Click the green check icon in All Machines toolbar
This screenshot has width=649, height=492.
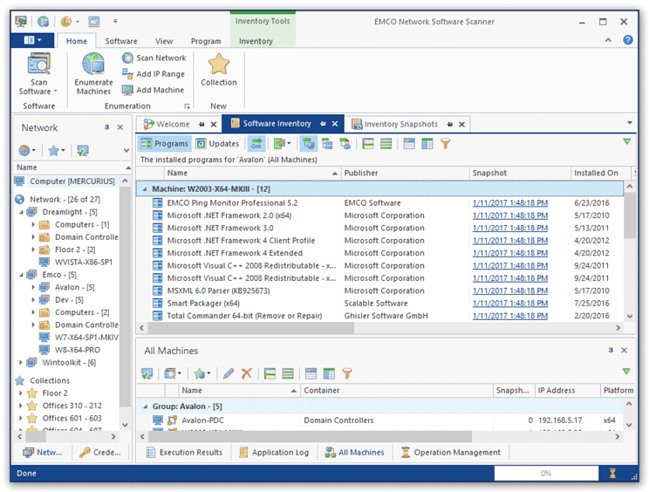click(147, 374)
